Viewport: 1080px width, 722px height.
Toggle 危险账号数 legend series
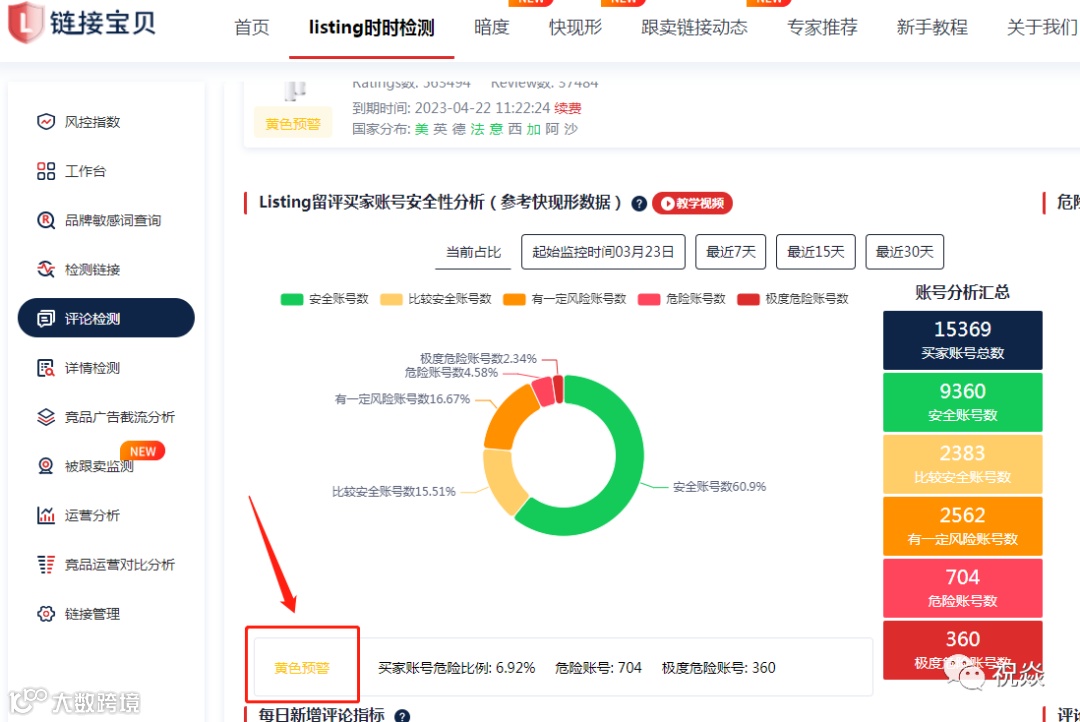coord(682,299)
